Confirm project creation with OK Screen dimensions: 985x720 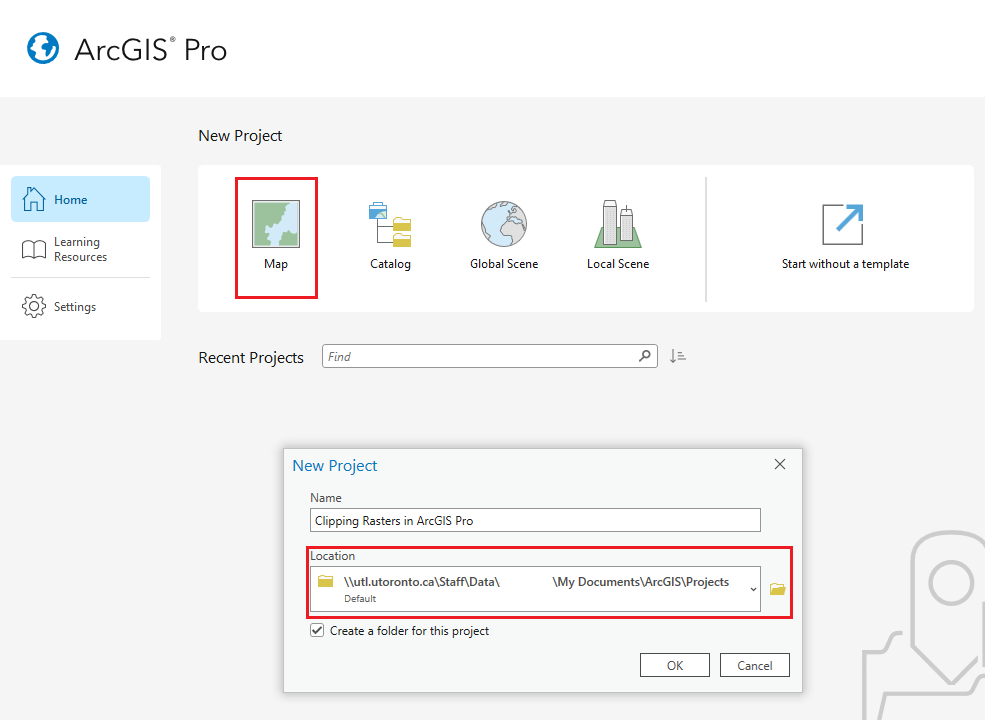pos(674,664)
